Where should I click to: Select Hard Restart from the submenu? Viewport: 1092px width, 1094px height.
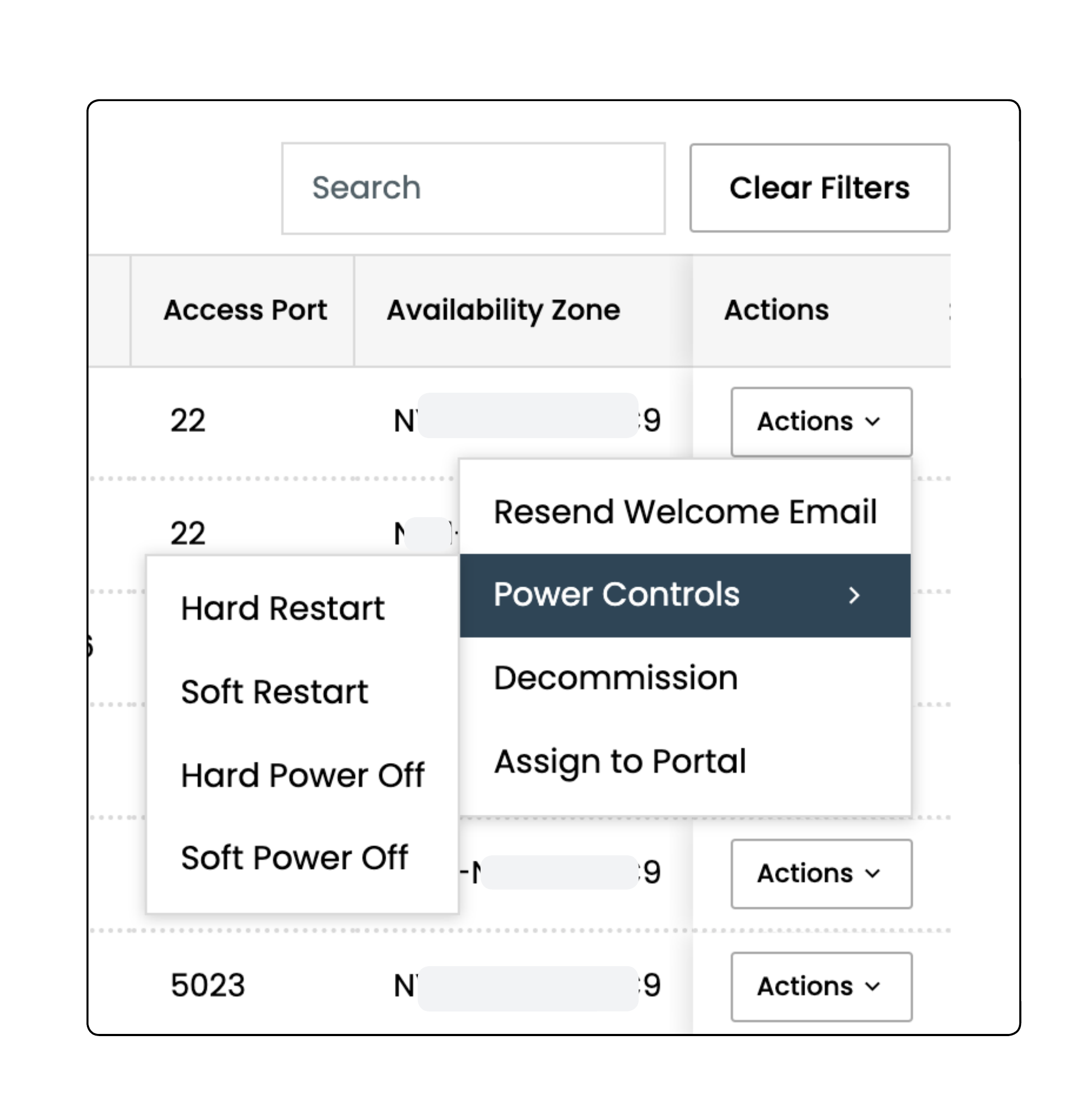pyautogui.click(x=282, y=609)
